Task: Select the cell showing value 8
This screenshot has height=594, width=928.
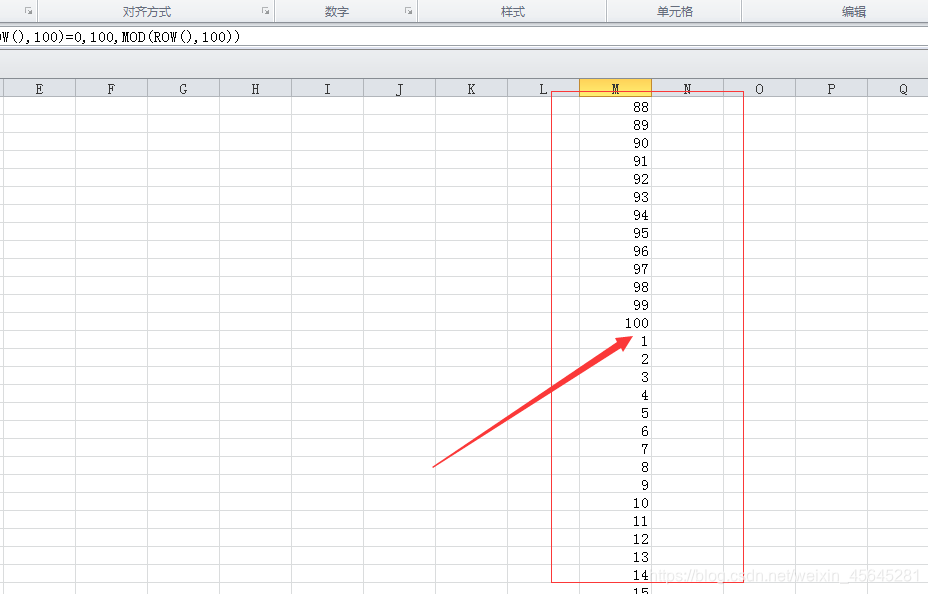Action: (x=616, y=466)
